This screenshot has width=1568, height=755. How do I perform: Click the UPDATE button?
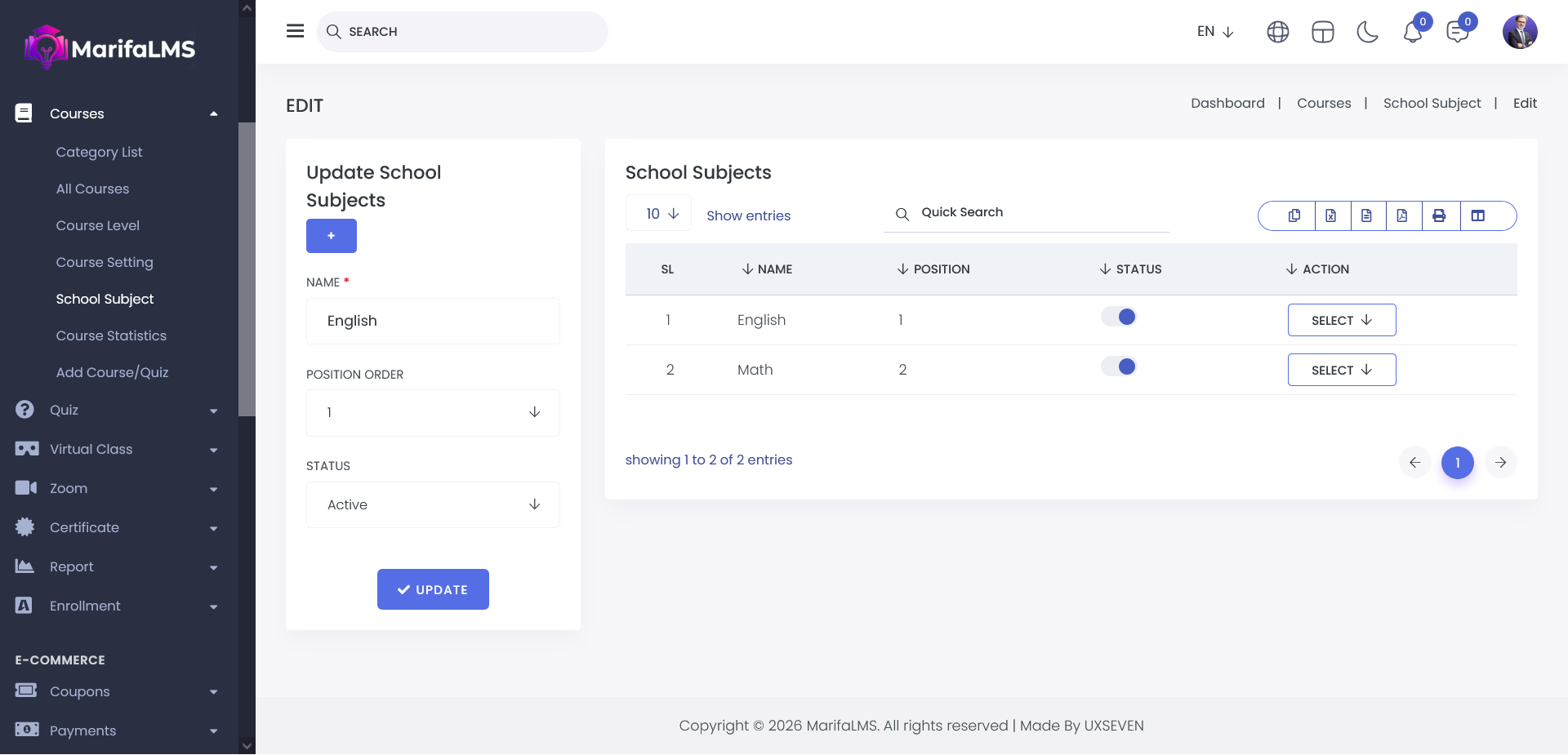pyautogui.click(x=432, y=589)
